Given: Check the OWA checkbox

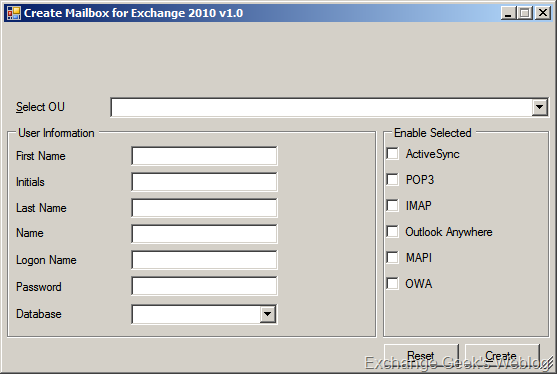Looking at the screenshot, I should 393,284.
